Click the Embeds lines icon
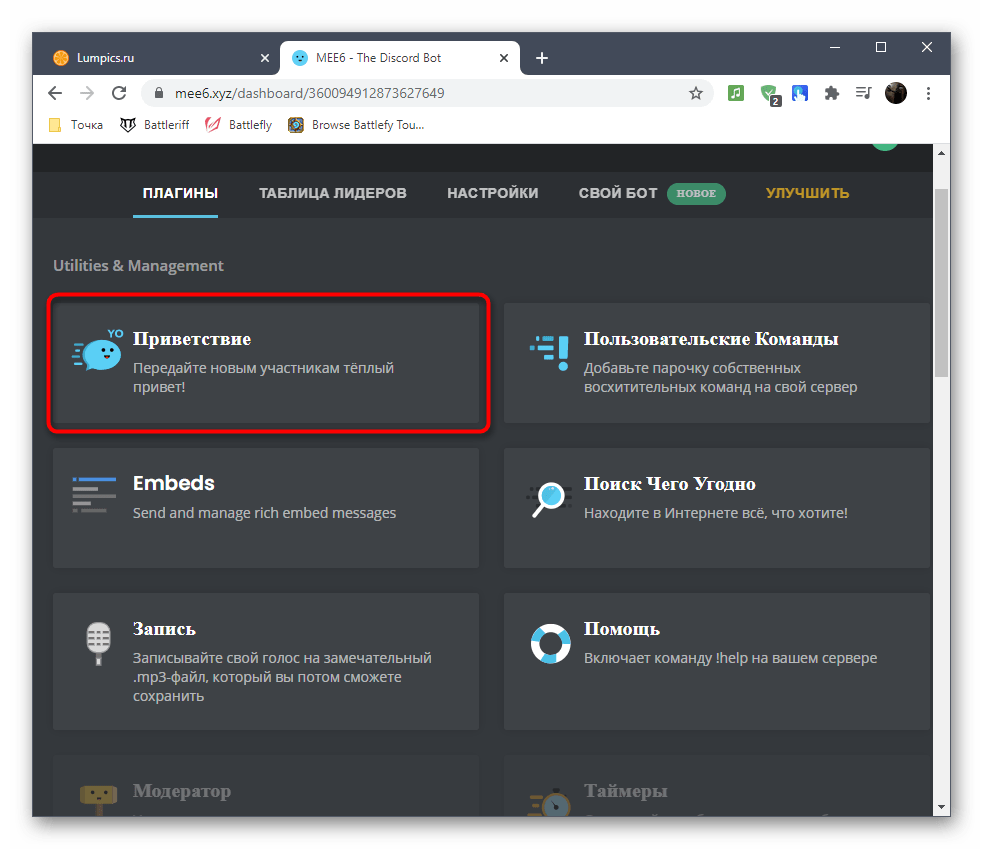 point(94,495)
